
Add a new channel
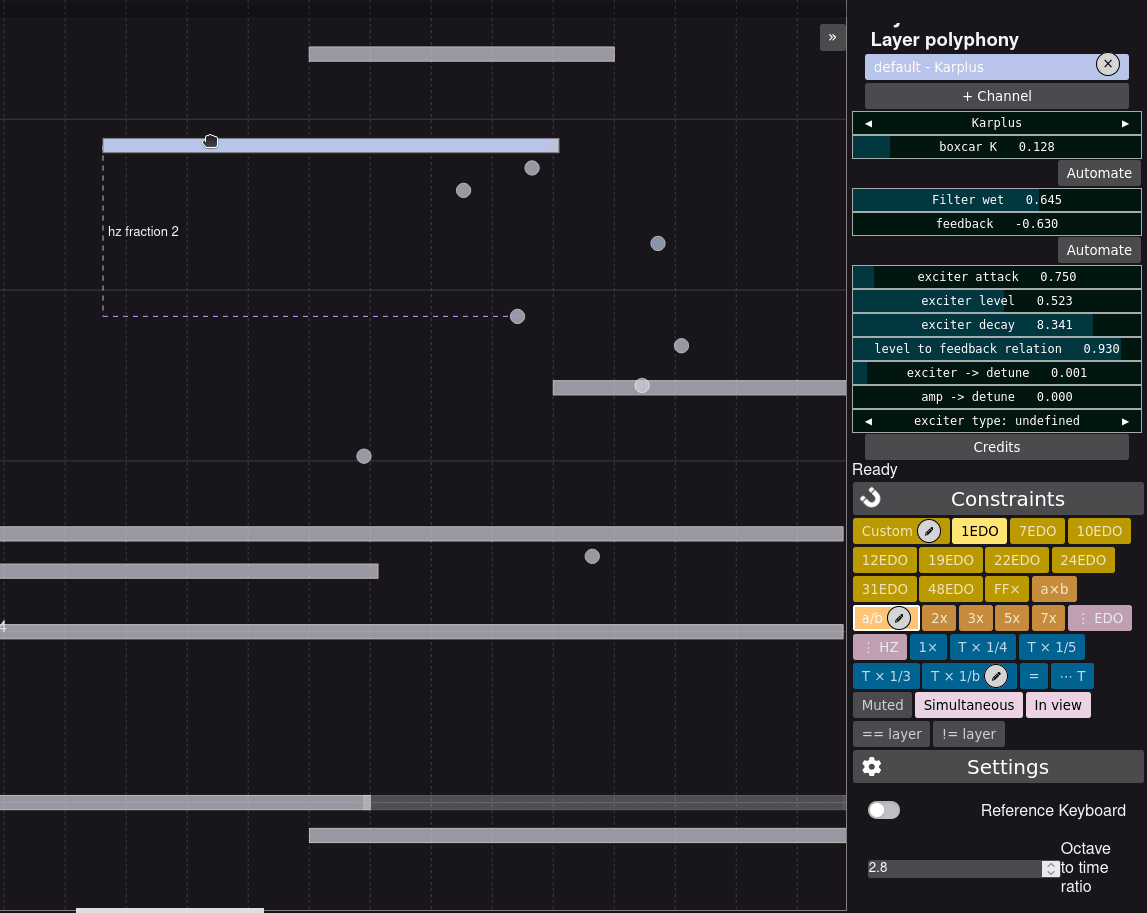[996, 96]
